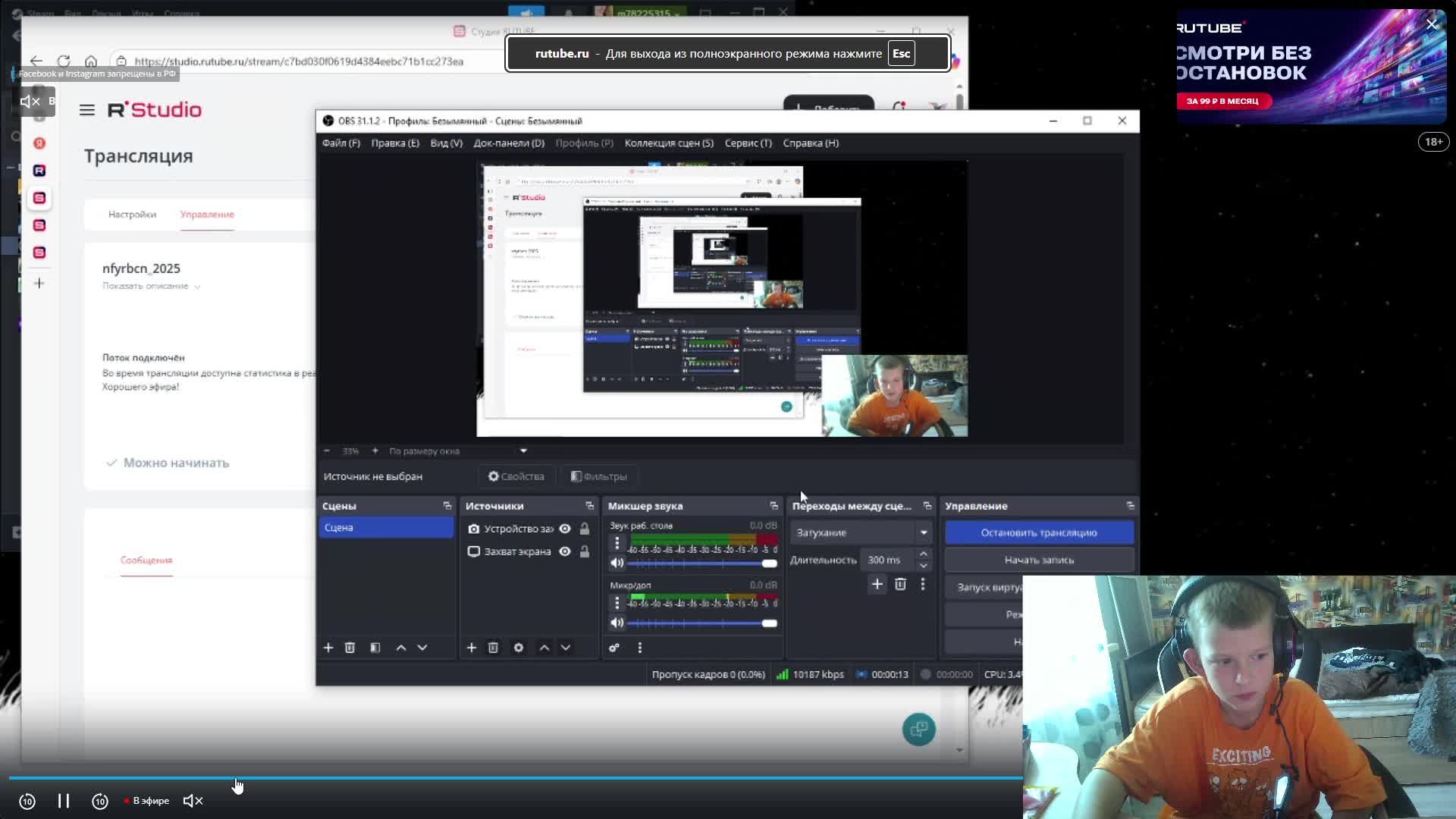Rewind the stream 10 seconds
Image resolution: width=1456 pixels, height=819 pixels.
(27, 801)
